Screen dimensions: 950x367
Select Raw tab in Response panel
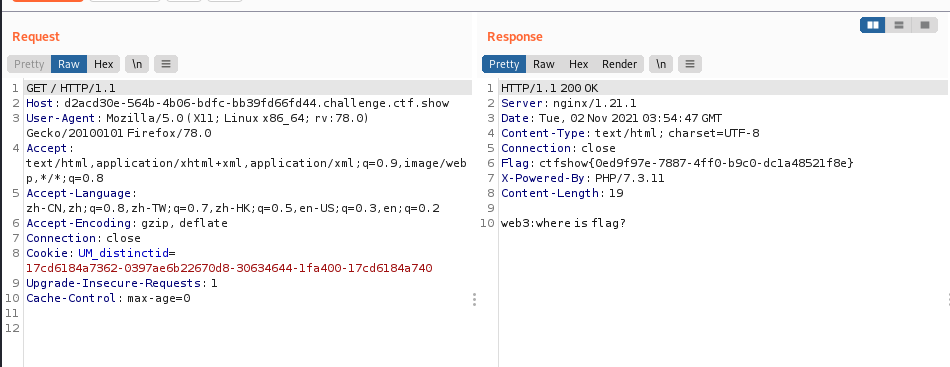[543, 64]
